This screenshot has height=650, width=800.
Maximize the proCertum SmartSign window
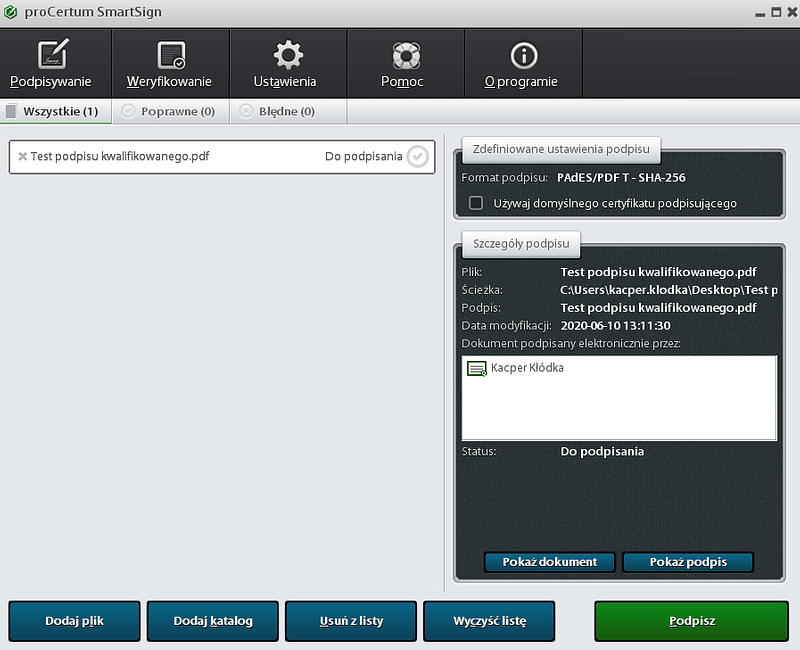(x=776, y=12)
